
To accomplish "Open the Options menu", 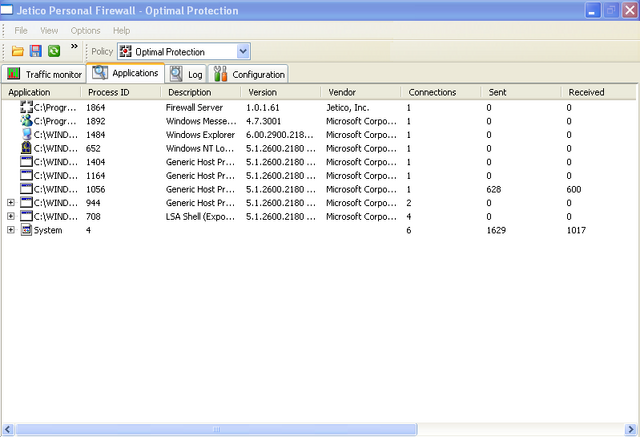I will (x=85, y=31).
